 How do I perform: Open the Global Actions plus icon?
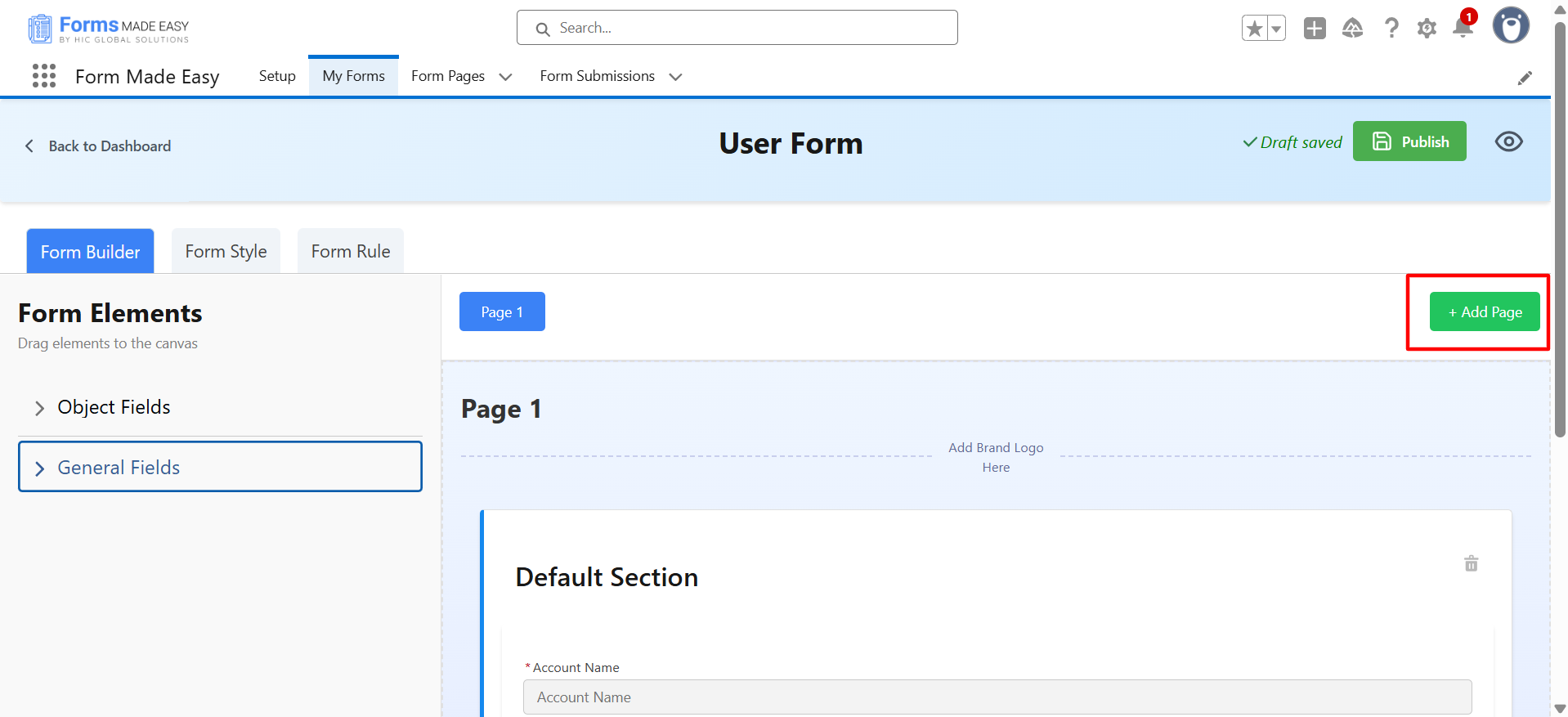coord(1315,29)
